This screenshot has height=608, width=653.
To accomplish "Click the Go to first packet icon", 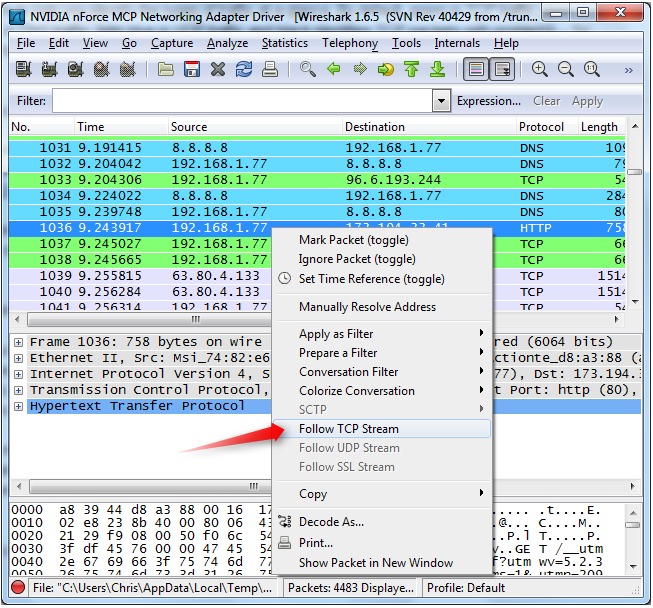I will click(411, 70).
